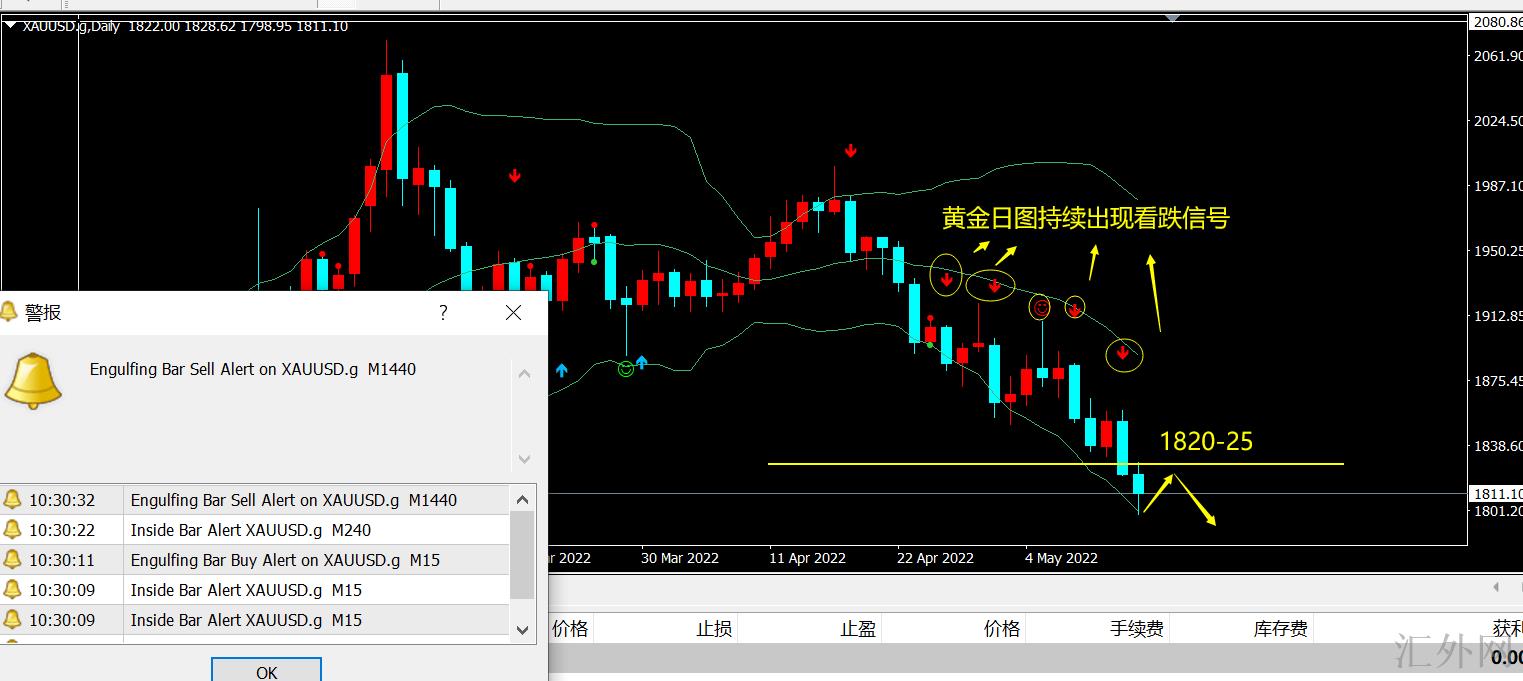Image resolution: width=1523 pixels, height=681 pixels.
Task: Select the Engulfing Bar Buy Alert M15 row
Action: click(x=255, y=560)
